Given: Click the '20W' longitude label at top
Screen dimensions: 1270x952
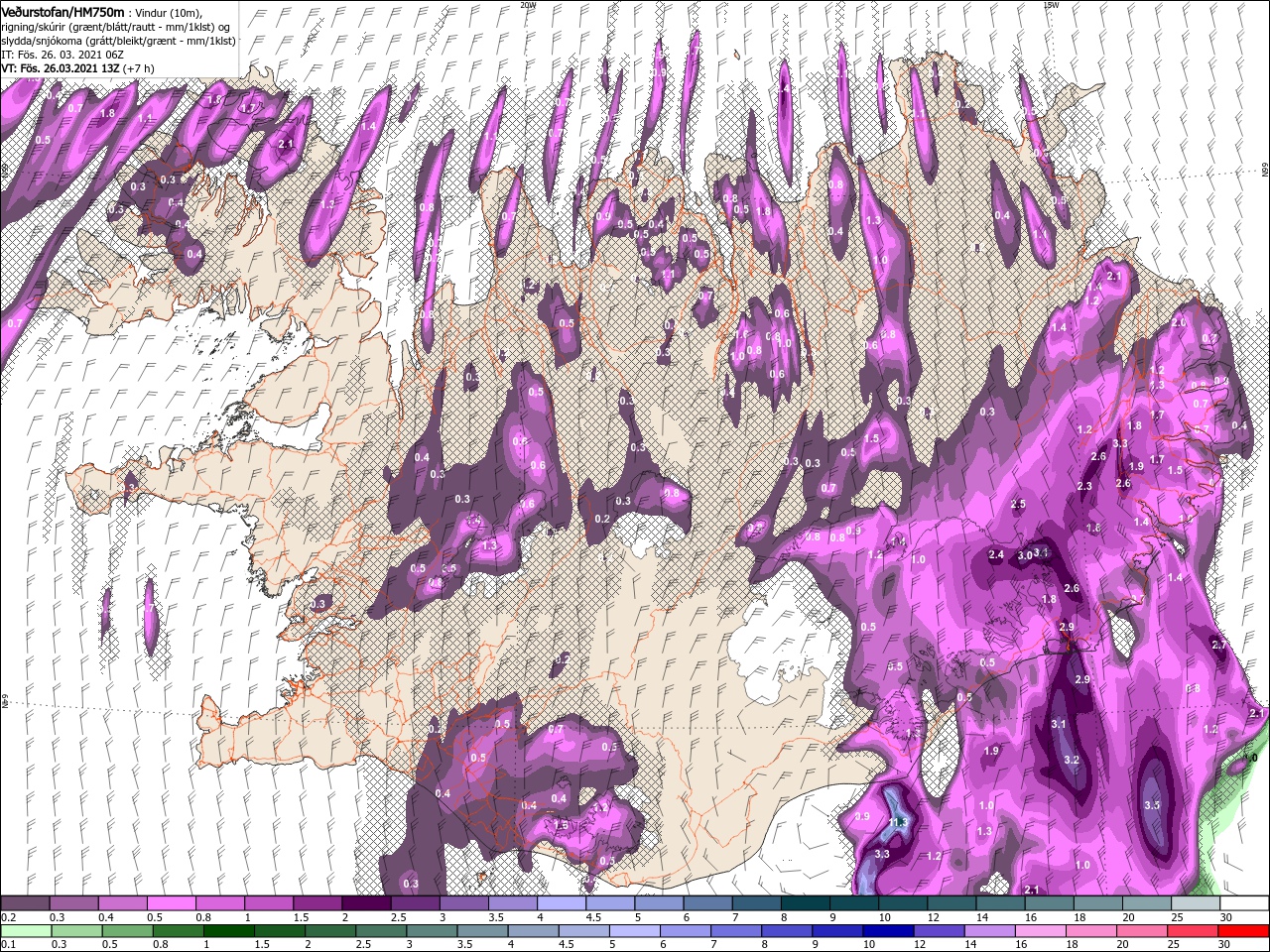Looking at the screenshot, I should click(528, 4).
